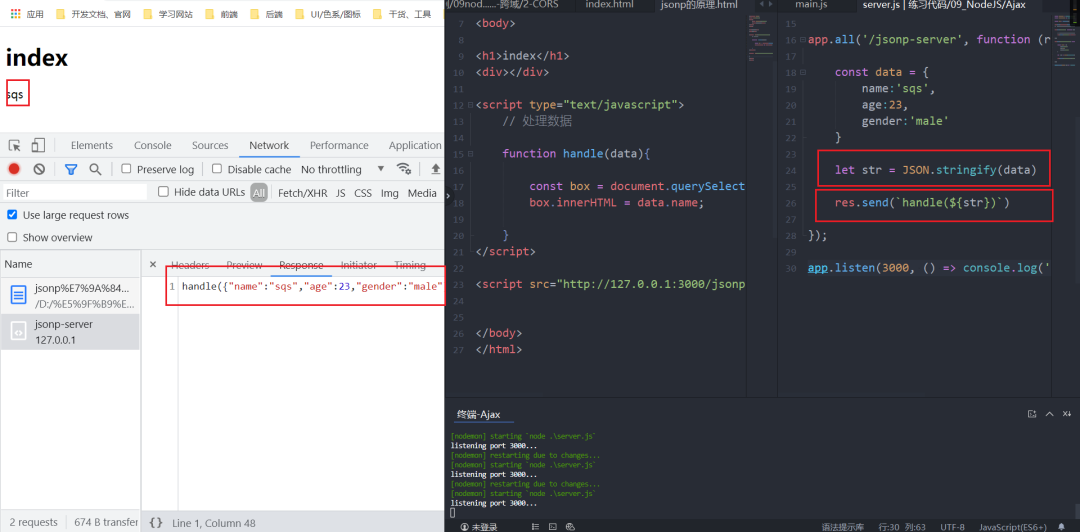Filter requests by CSS type
This screenshot has height=532, width=1080.
363,193
